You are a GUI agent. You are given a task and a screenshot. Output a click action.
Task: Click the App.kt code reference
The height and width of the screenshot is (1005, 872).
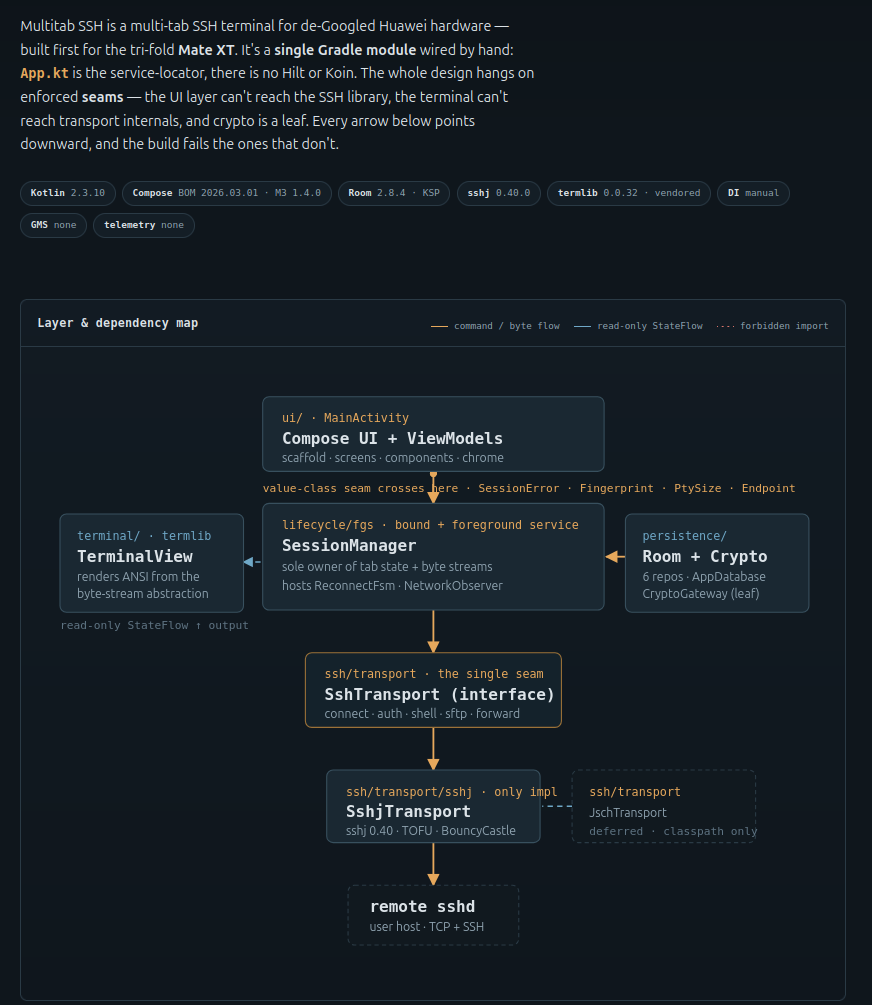pyautogui.click(x=44, y=73)
